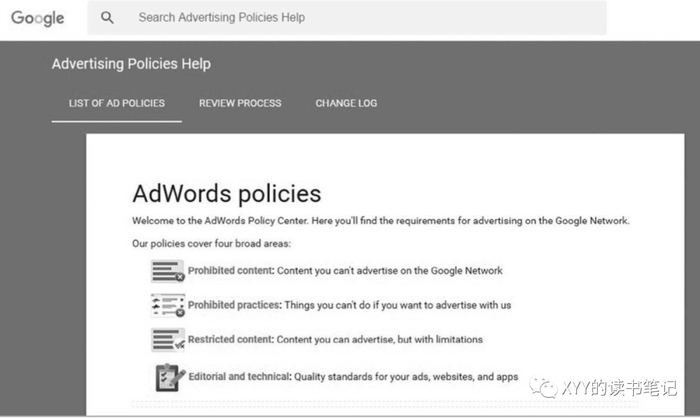Open Advertising Policies Help heading link
700x419 pixels.
(131, 64)
